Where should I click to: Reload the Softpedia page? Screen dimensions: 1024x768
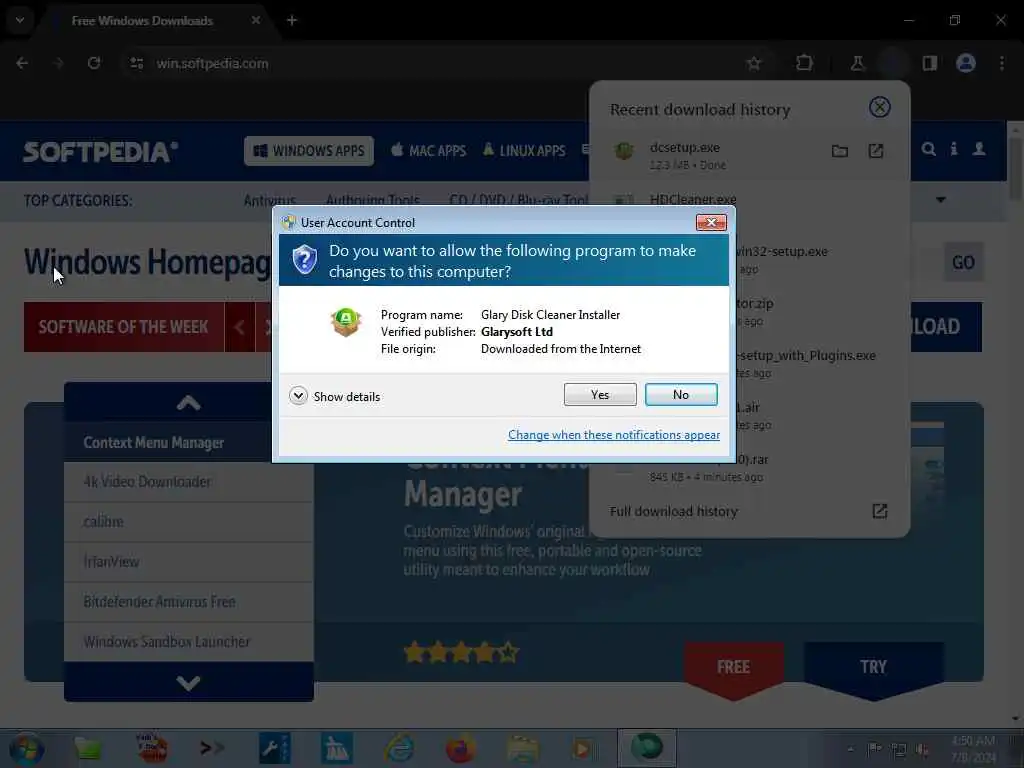click(x=94, y=63)
